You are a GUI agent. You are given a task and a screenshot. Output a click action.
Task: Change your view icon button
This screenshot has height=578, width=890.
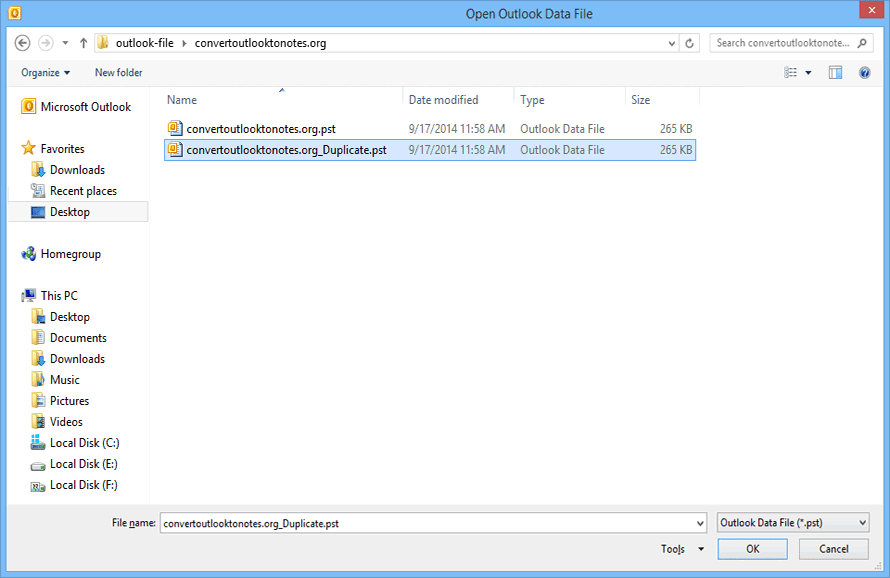pos(791,73)
